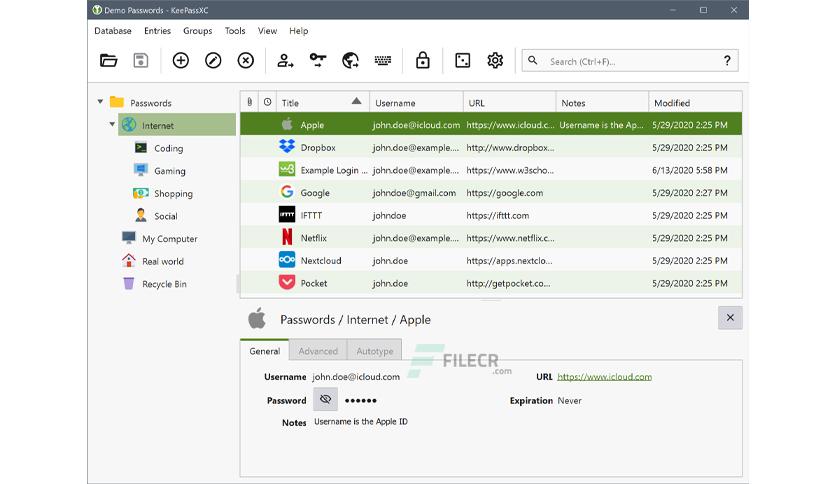
Task: Edit entry using the pencil circle icon
Action: [213, 60]
